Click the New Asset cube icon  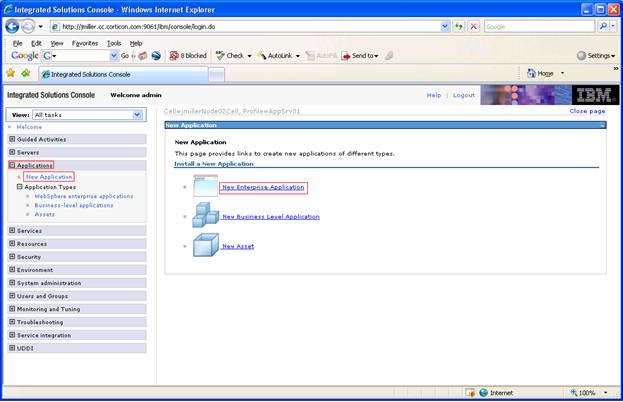pyautogui.click(x=206, y=245)
